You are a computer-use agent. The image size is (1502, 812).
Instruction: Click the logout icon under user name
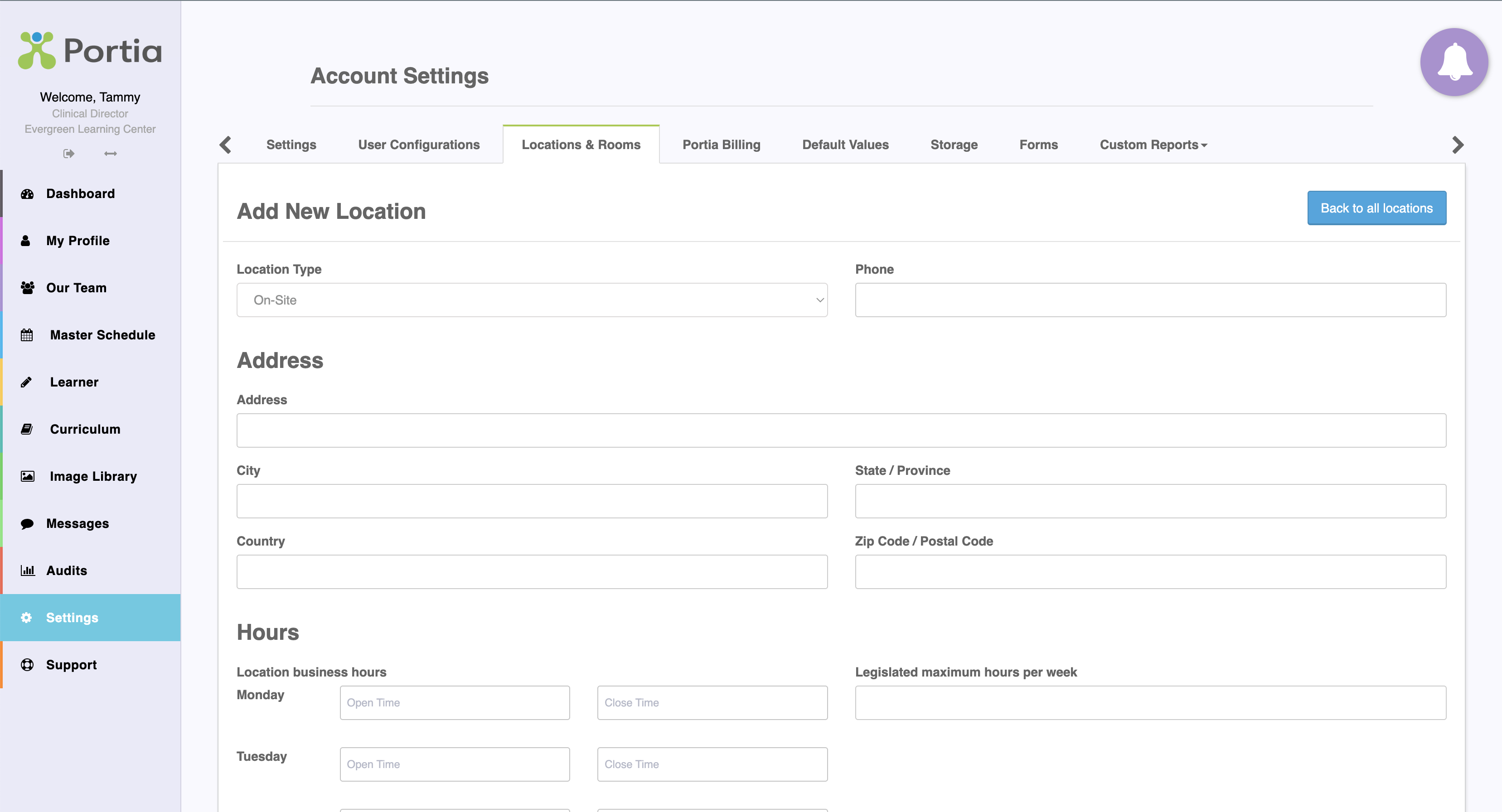point(69,153)
